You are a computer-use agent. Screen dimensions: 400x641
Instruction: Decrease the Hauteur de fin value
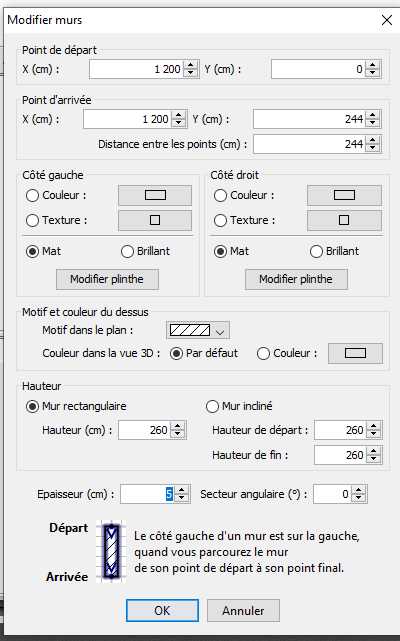[x=373, y=459]
